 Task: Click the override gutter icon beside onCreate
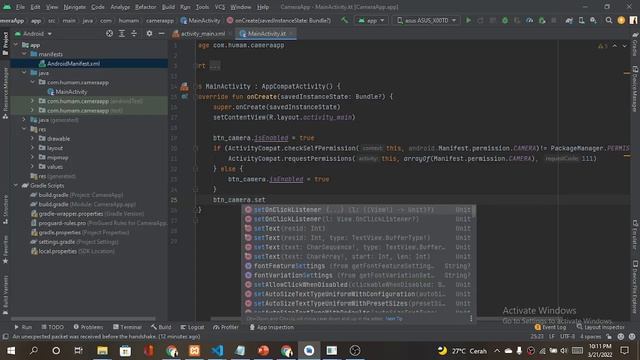click(184, 97)
